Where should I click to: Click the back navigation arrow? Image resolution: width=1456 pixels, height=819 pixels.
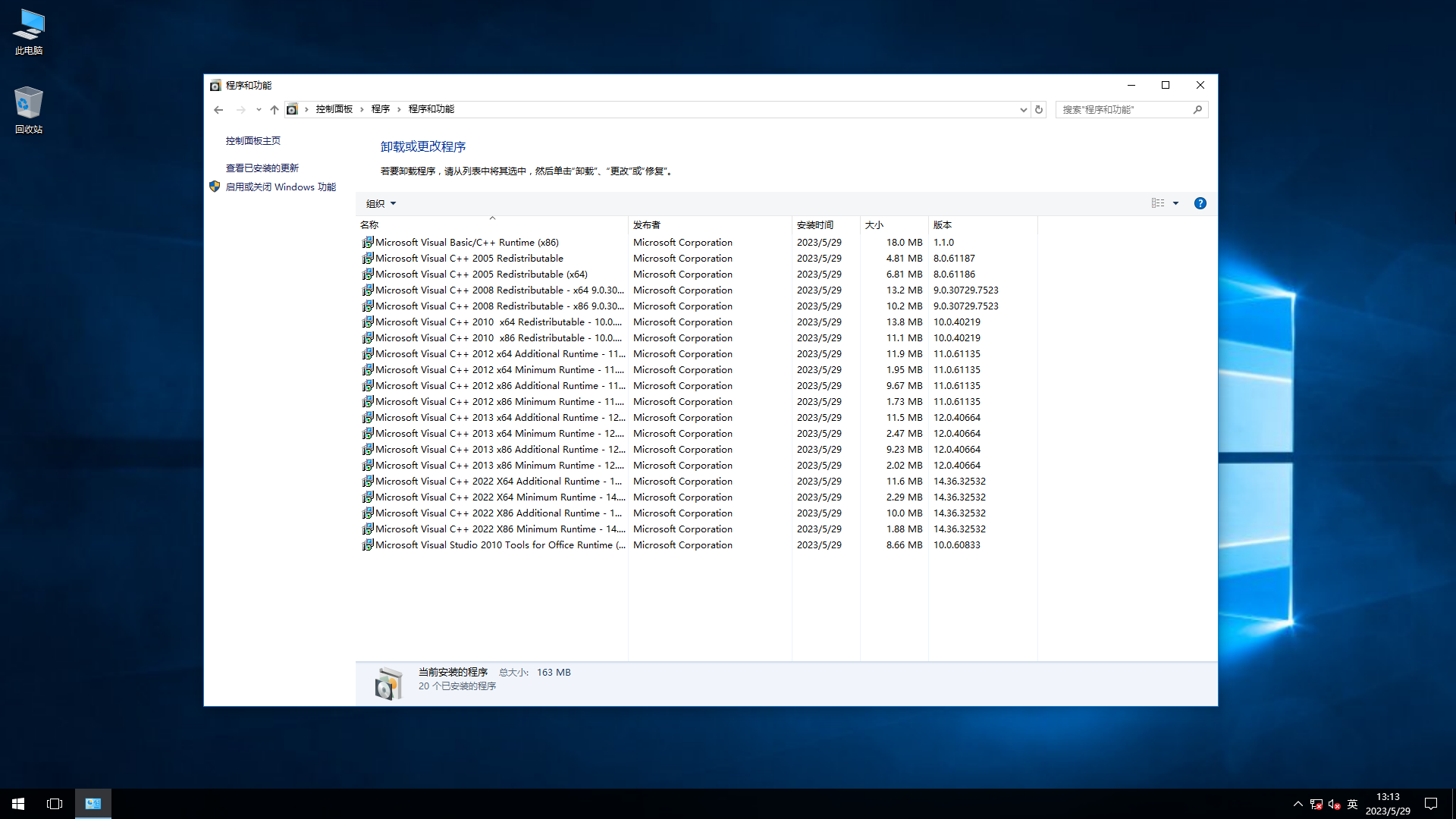(x=218, y=110)
